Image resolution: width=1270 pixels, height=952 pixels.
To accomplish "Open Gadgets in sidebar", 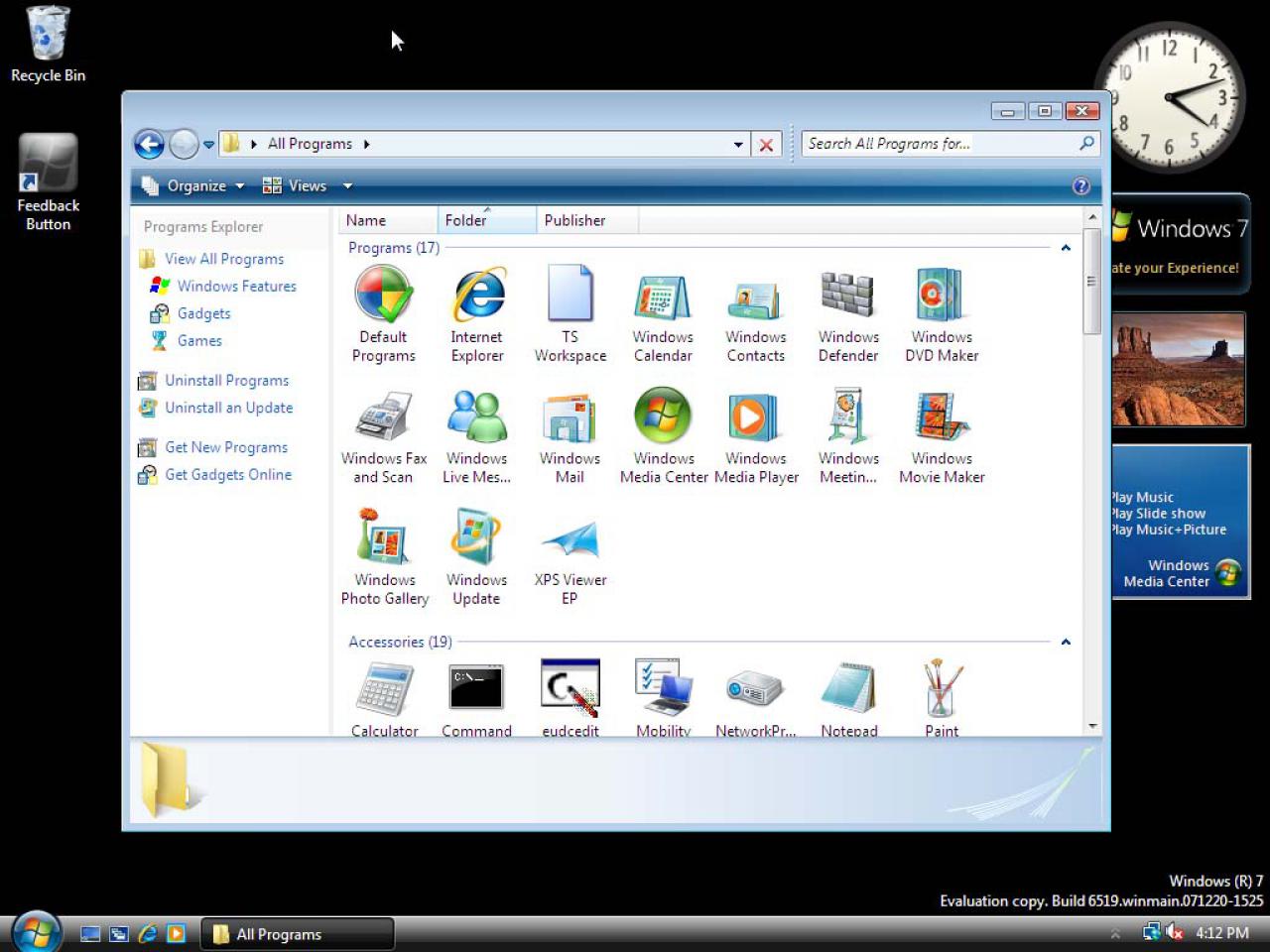I will click(x=204, y=313).
